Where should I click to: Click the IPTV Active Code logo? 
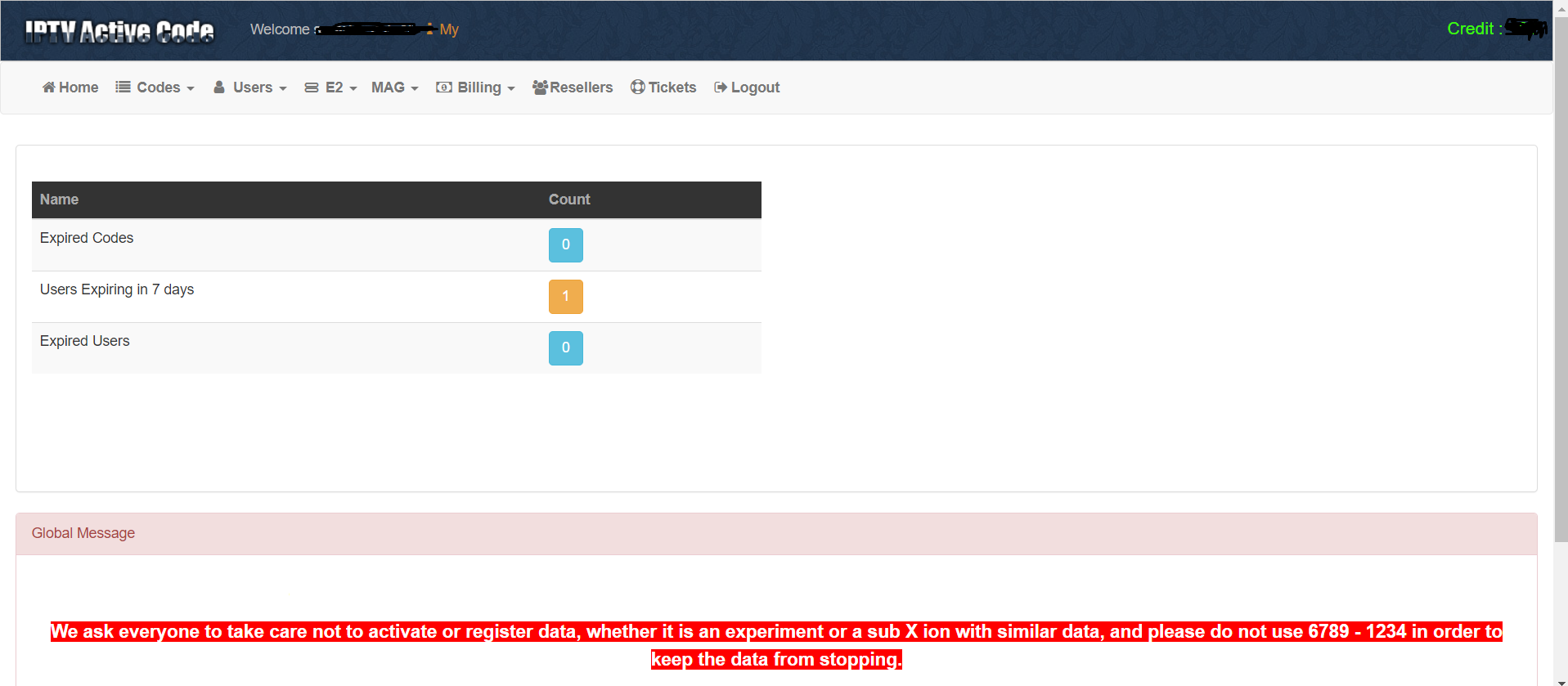(x=119, y=31)
